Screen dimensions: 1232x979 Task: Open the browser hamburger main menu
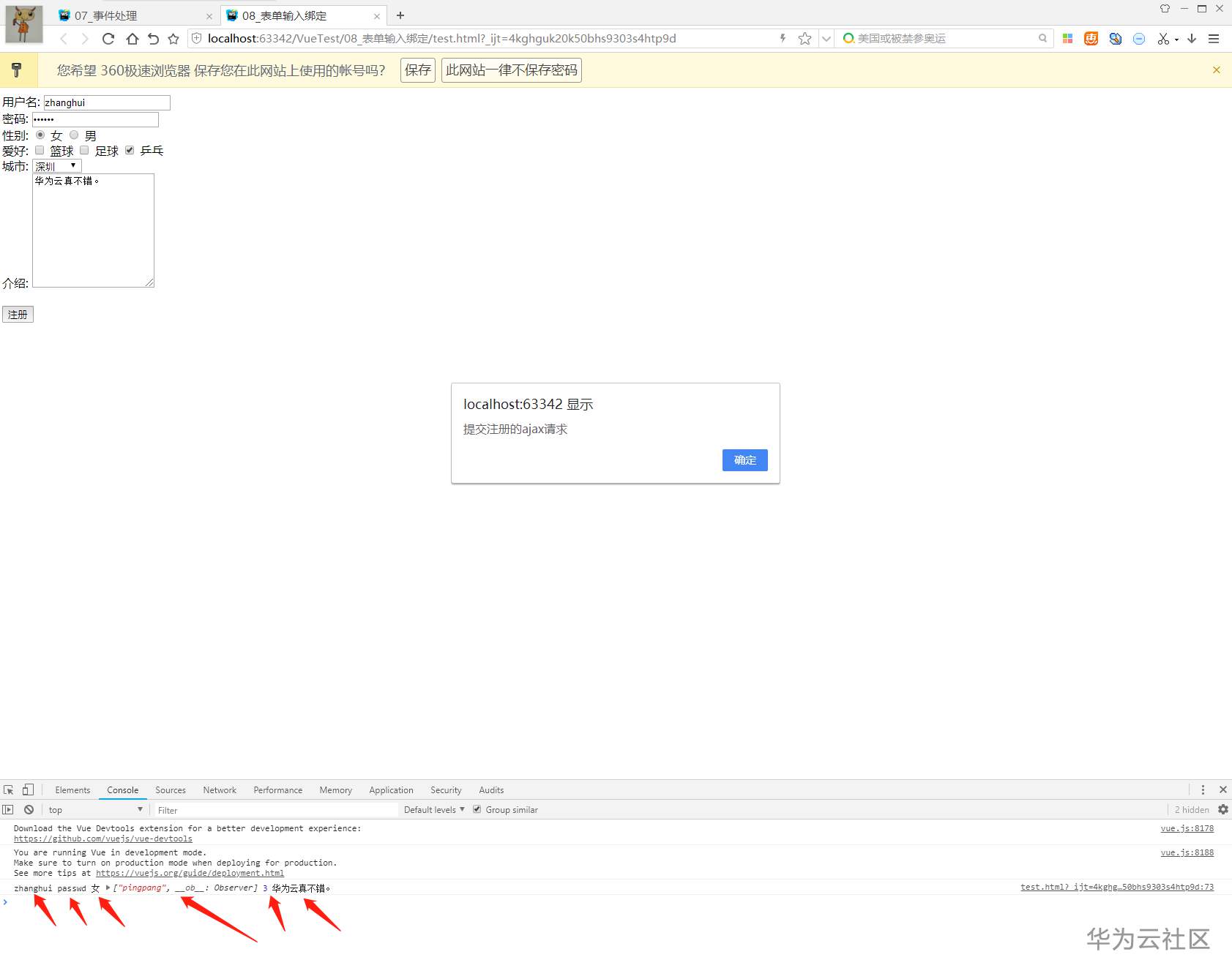tap(1214, 39)
